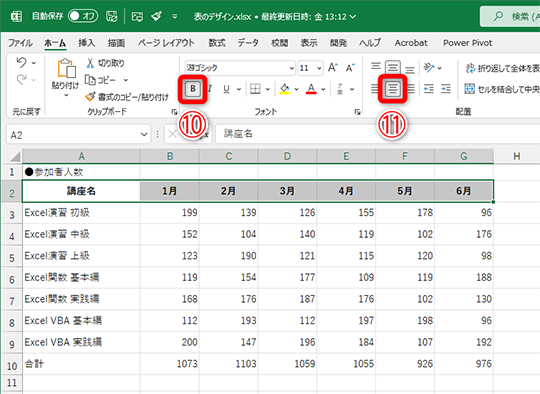Toggle Align Right

411,89
